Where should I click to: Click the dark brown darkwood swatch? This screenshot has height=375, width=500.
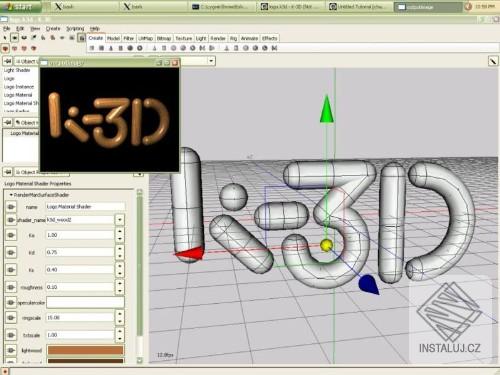click(85, 361)
